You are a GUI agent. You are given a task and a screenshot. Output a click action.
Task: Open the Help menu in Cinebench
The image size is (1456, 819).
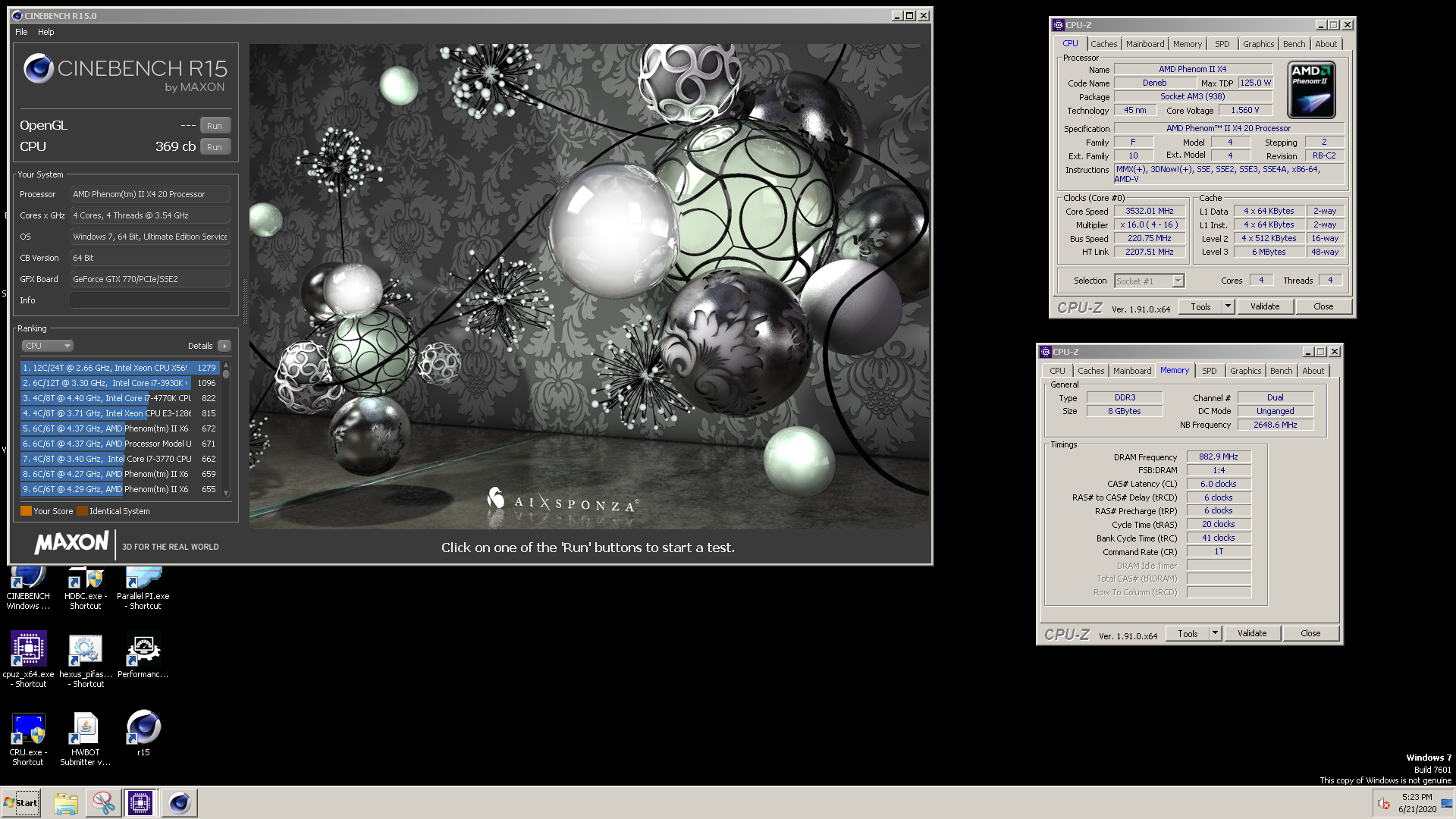click(x=46, y=32)
